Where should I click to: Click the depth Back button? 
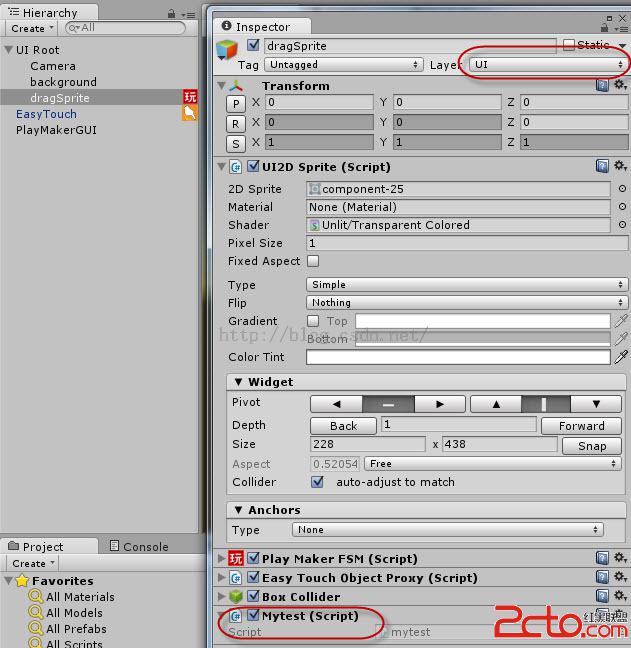[x=343, y=426]
